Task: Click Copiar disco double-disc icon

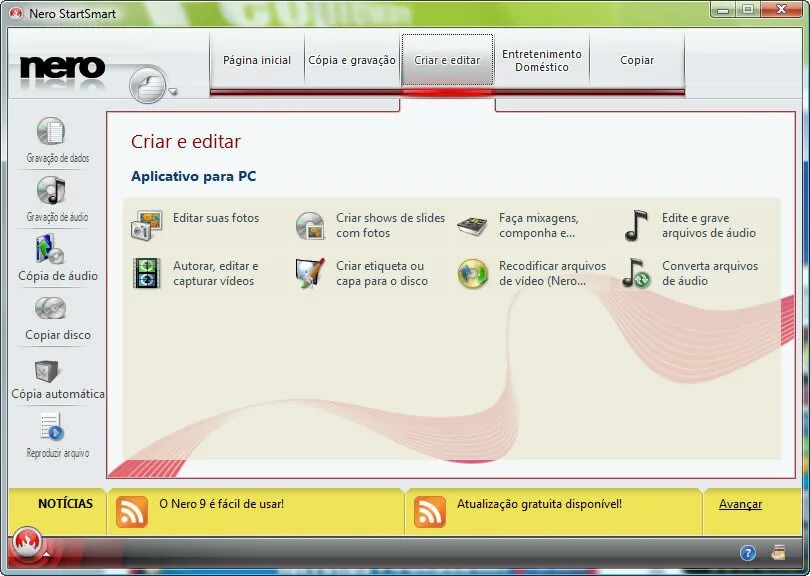Action: 50,308
